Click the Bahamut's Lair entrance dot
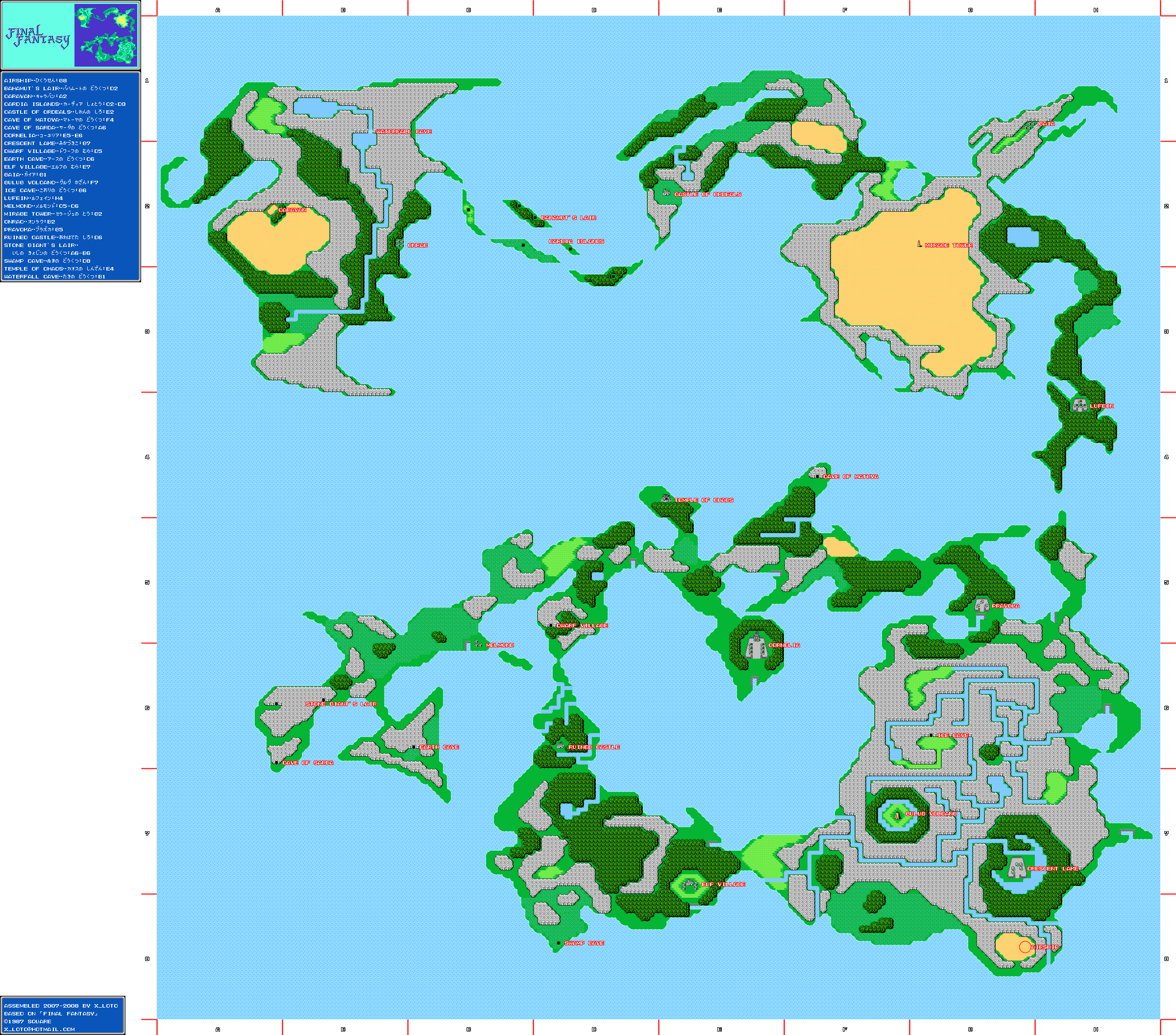This screenshot has height=1035, width=1176. [x=535, y=218]
